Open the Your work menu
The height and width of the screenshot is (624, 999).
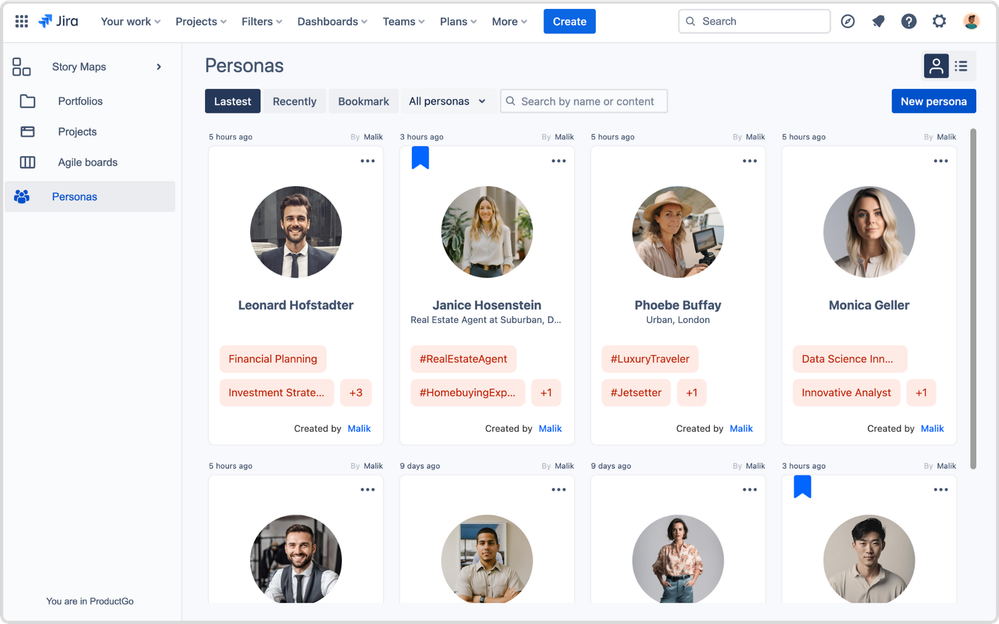130,21
